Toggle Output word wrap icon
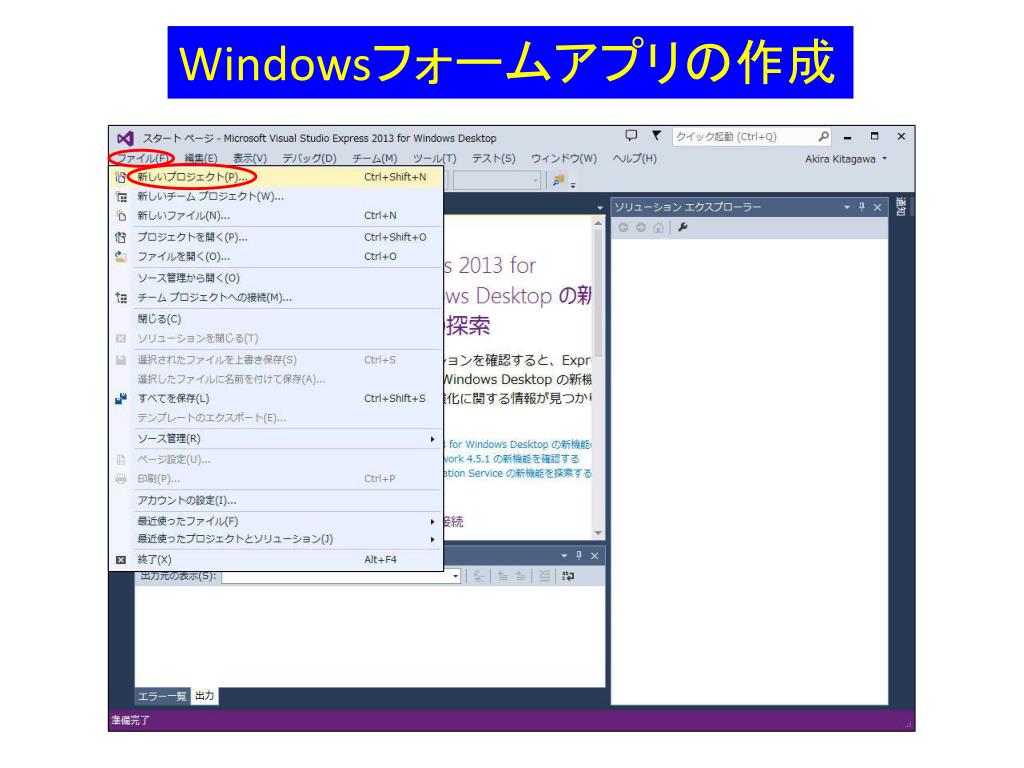Image resolution: width=1024 pixels, height=768 pixels. 568,577
